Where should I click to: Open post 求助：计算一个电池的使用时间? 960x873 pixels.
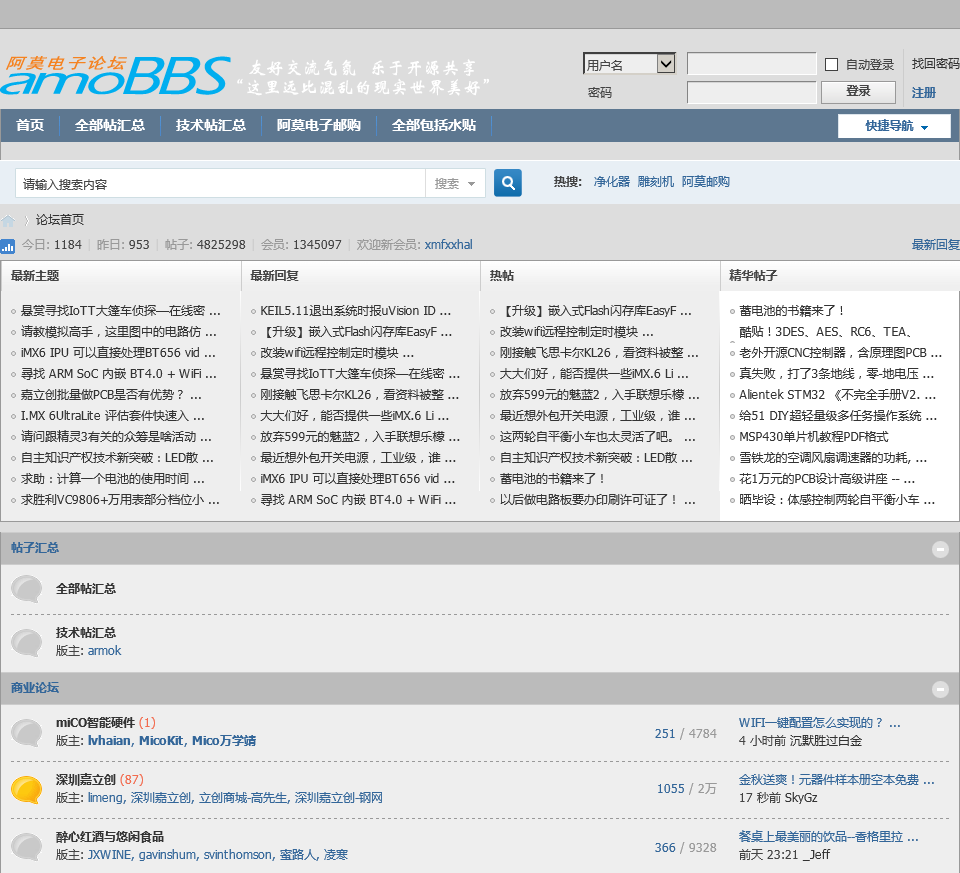pos(113,479)
